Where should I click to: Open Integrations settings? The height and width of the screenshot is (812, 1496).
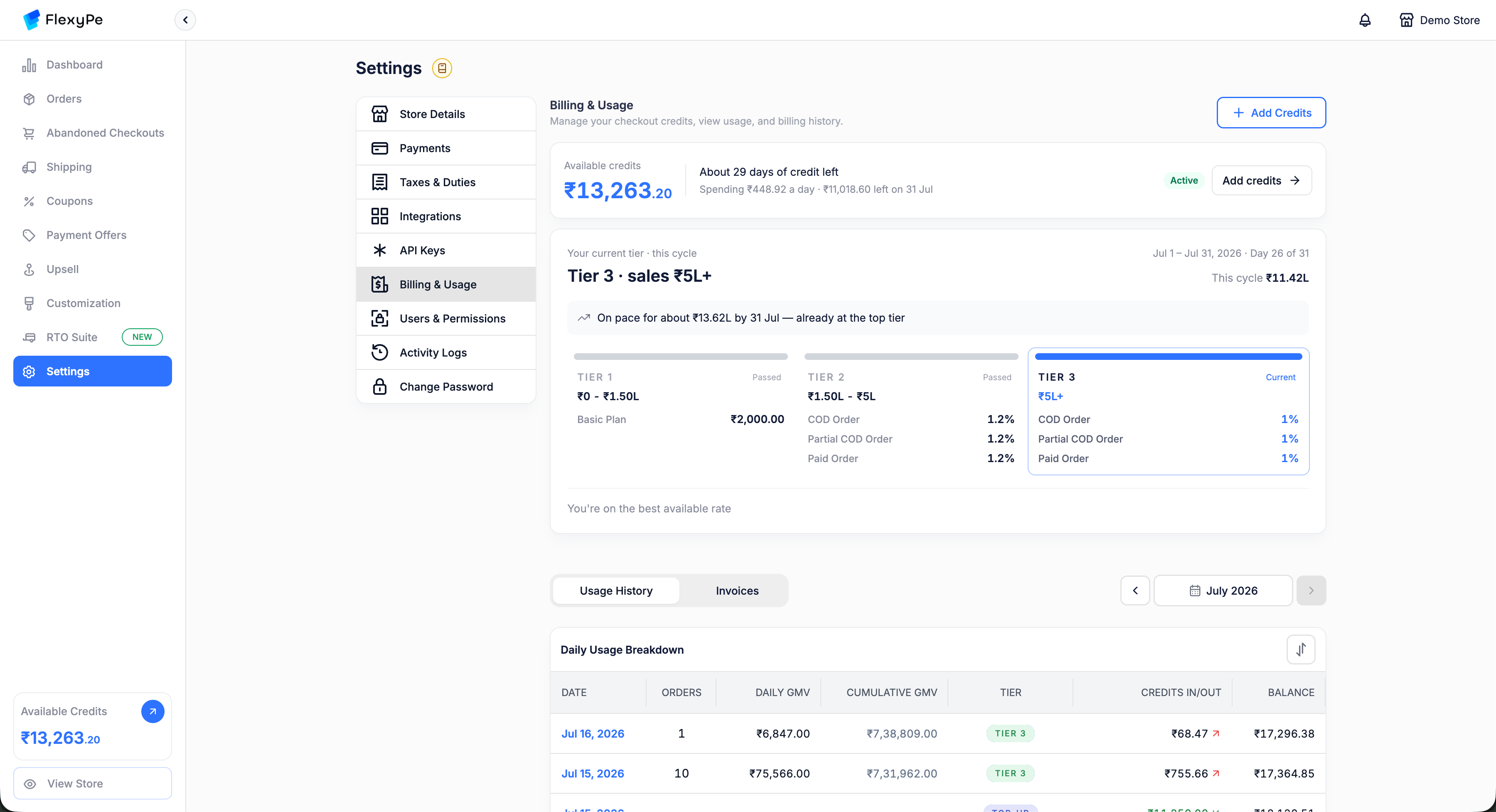[x=446, y=217]
